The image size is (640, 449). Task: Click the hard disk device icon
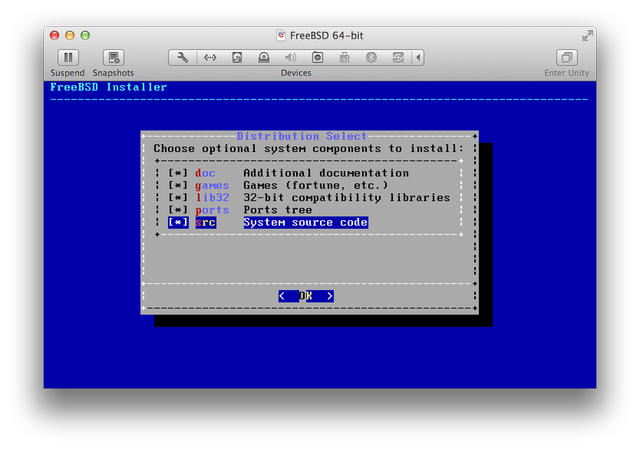pyautogui.click(x=237, y=58)
